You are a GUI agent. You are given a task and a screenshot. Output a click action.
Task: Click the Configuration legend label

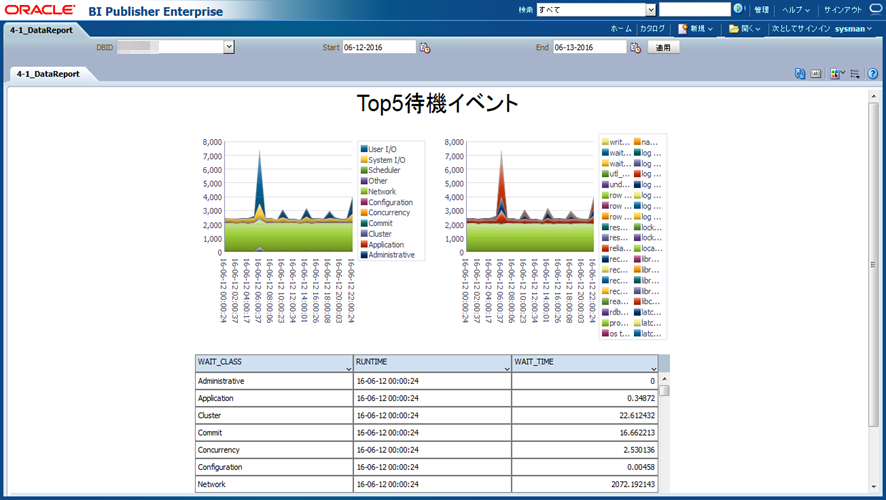[390, 202]
